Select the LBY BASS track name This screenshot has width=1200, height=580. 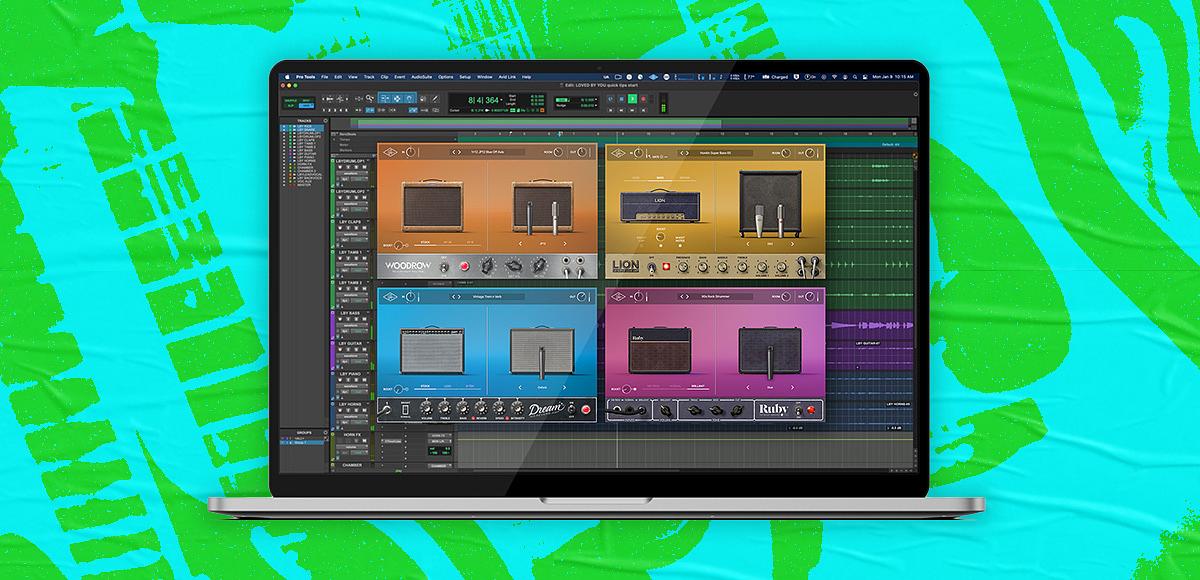coord(350,313)
